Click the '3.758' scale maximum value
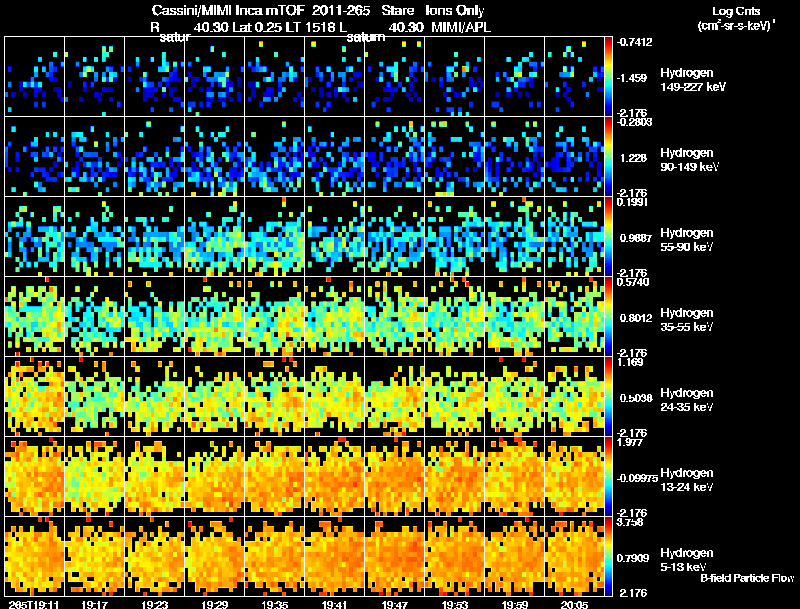The height and width of the screenshot is (609, 800). click(x=630, y=522)
